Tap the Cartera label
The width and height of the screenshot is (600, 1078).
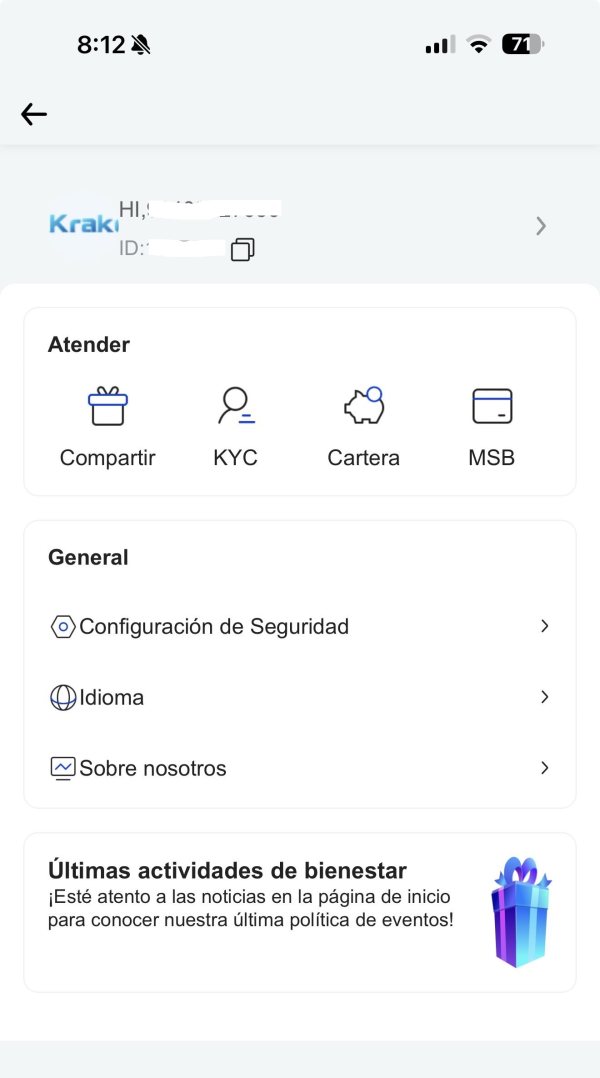[x=364, y=458]
